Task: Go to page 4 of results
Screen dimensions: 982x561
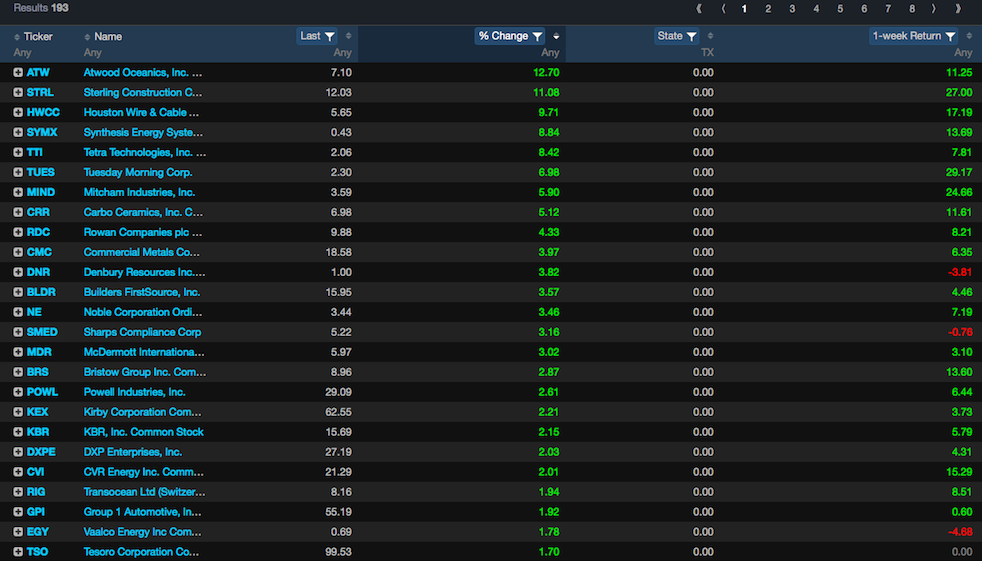Action: (816, 9)
